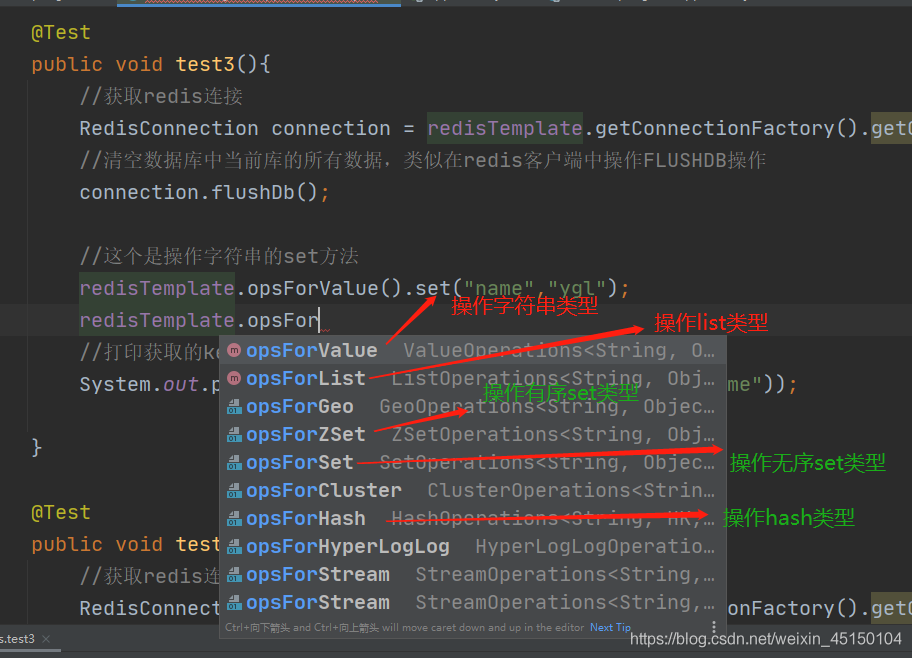Close the test3 tab at the bottom
Image resolution: width=912 pixels, height=658 pixels.
[46, 639]
